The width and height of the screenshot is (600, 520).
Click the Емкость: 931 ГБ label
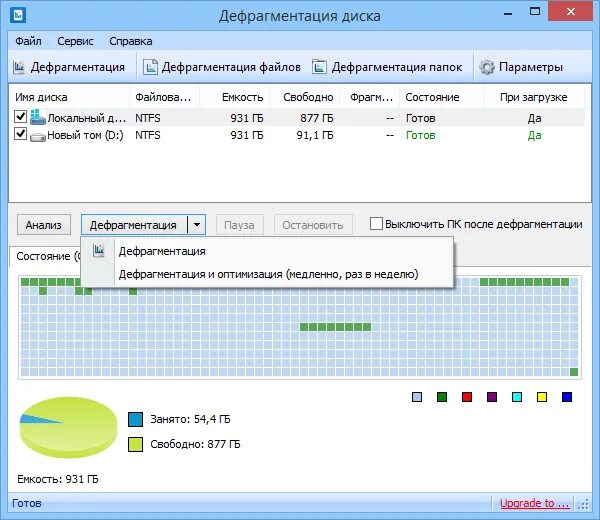58,479
